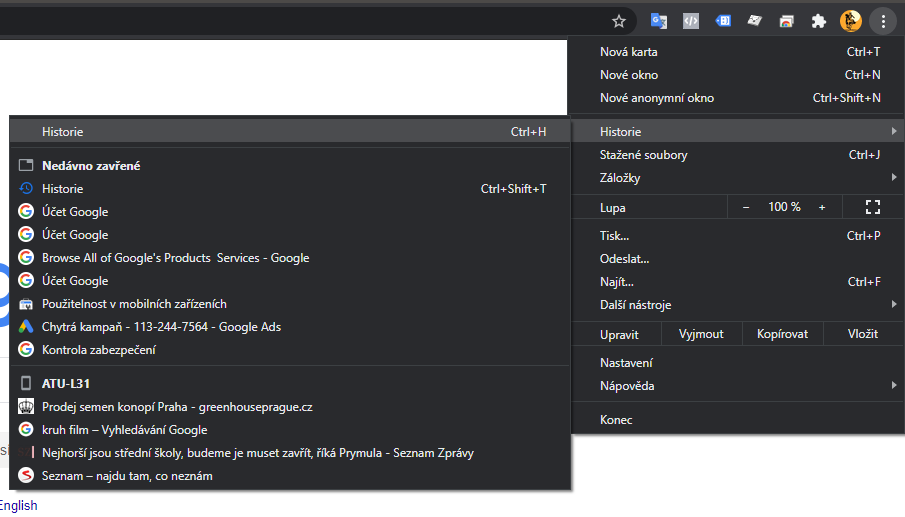Open Nastavení from the menu

pyautogui.click(x=627, y=363)
